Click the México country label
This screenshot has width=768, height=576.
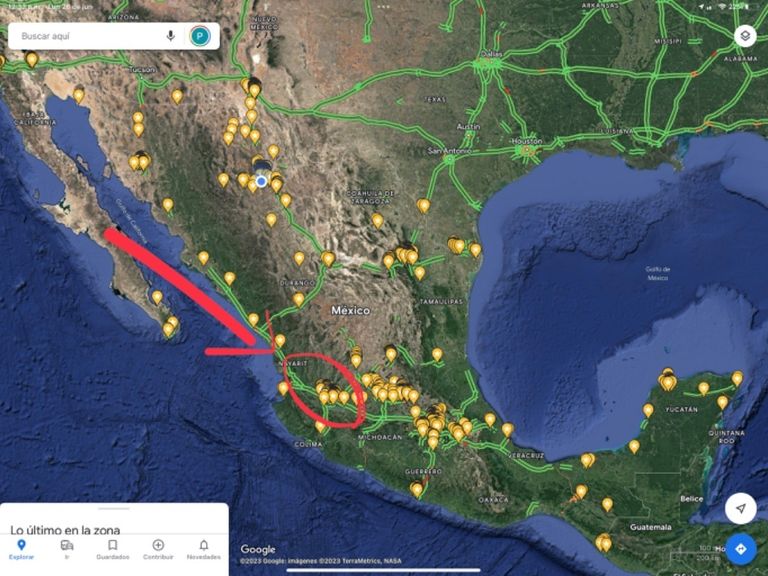pyautogui.click(x=351, y=310)
